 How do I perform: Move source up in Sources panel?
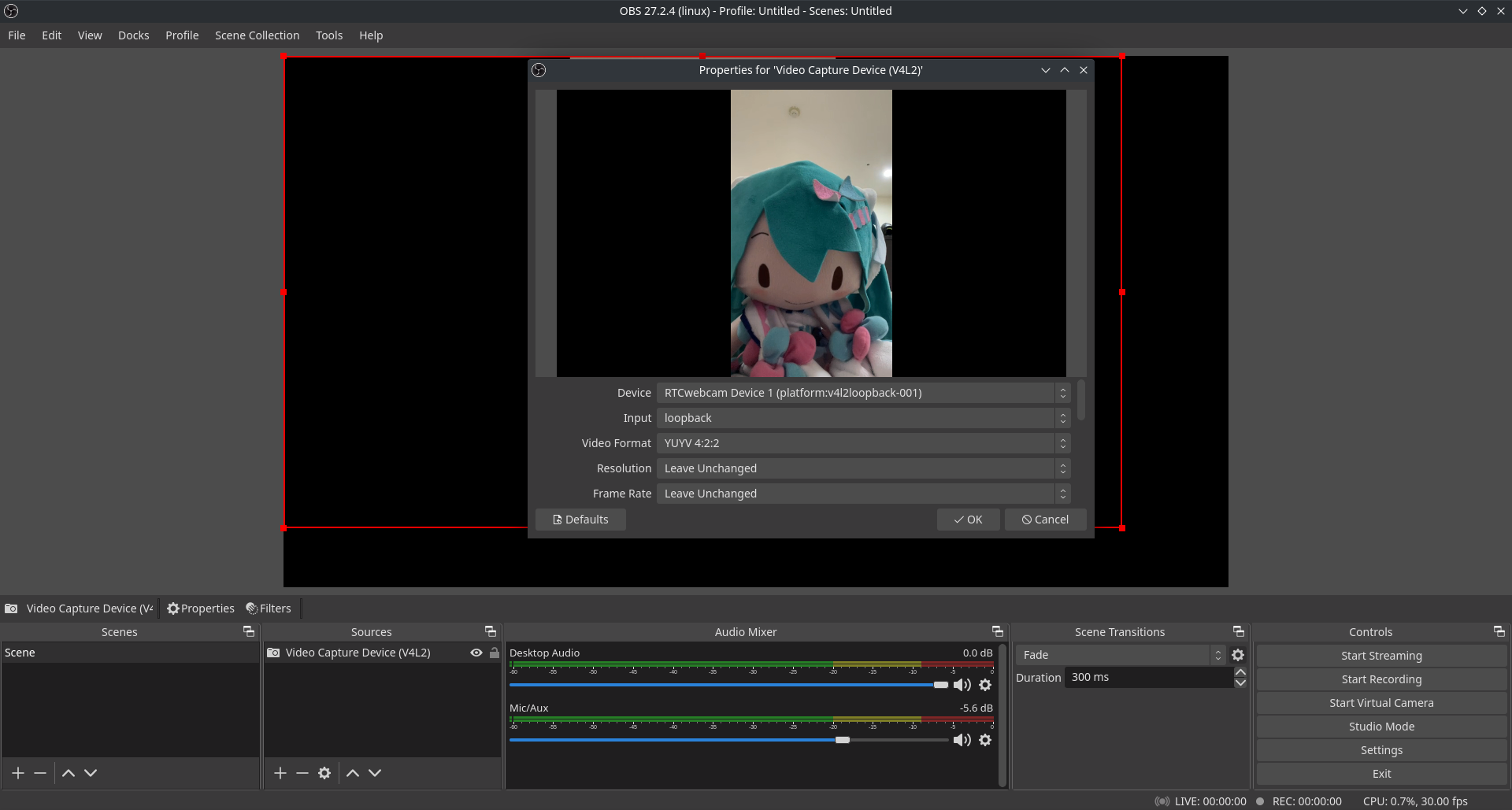(353, 773)
